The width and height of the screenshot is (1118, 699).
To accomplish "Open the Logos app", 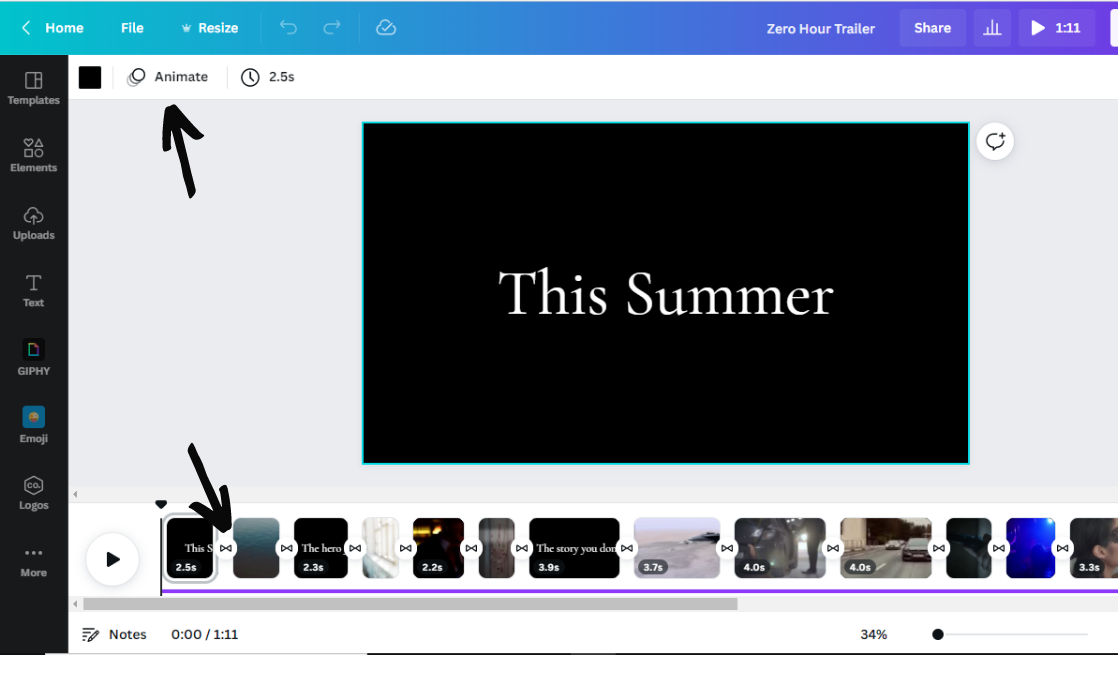I will coord(34,492).
